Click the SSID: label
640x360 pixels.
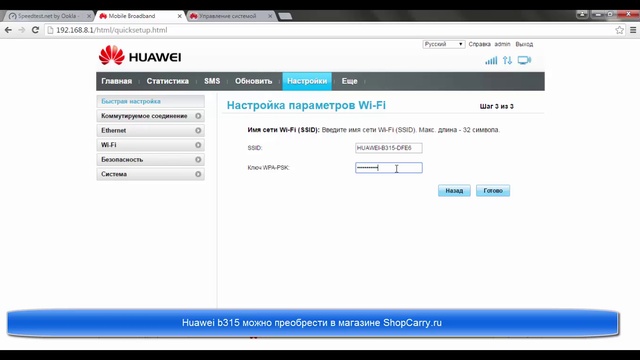click(255, 148)
